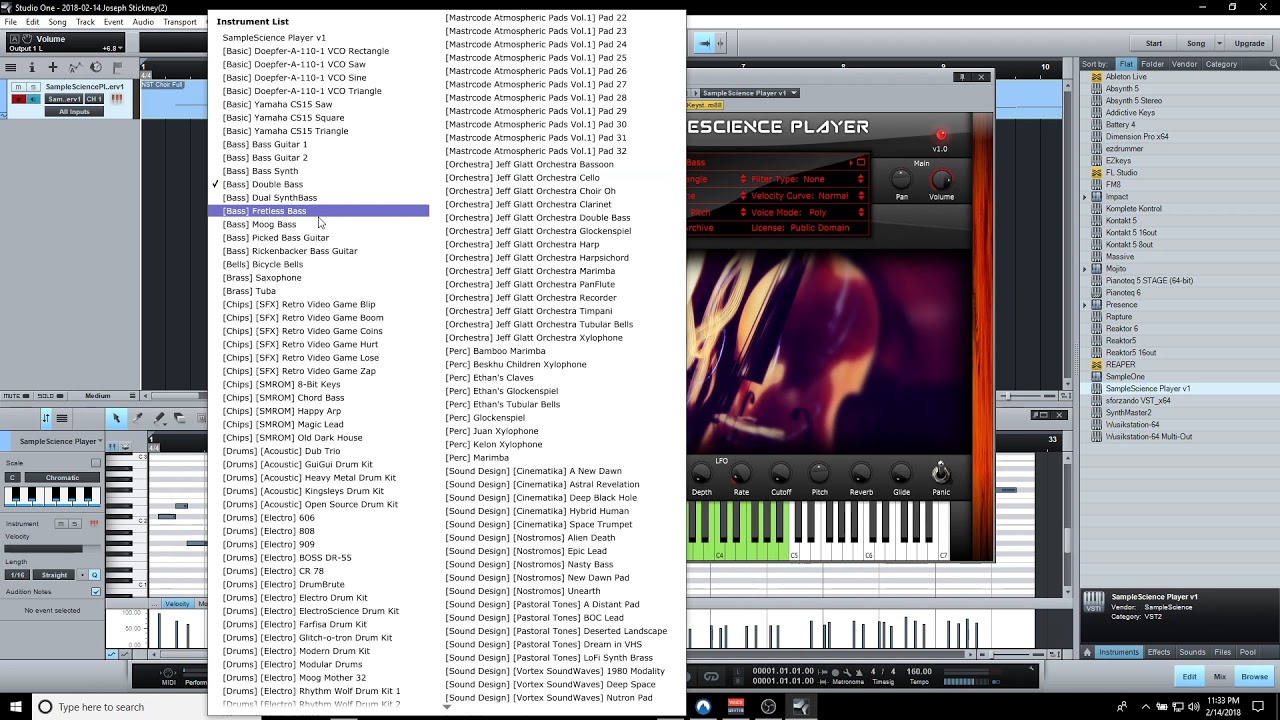Open the Browse view button
The height and width of the screenshot is (720, 1280).
tap(1254, 677)
